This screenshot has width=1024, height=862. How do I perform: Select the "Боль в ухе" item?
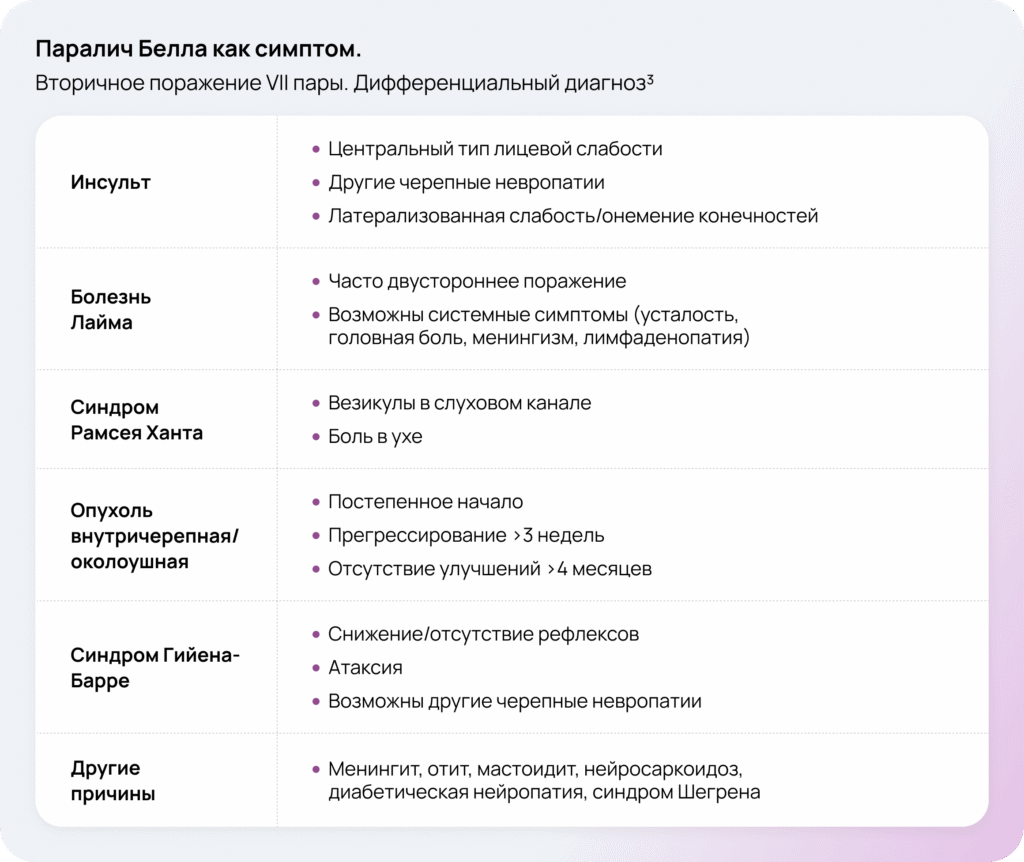(x=375, y=437)
